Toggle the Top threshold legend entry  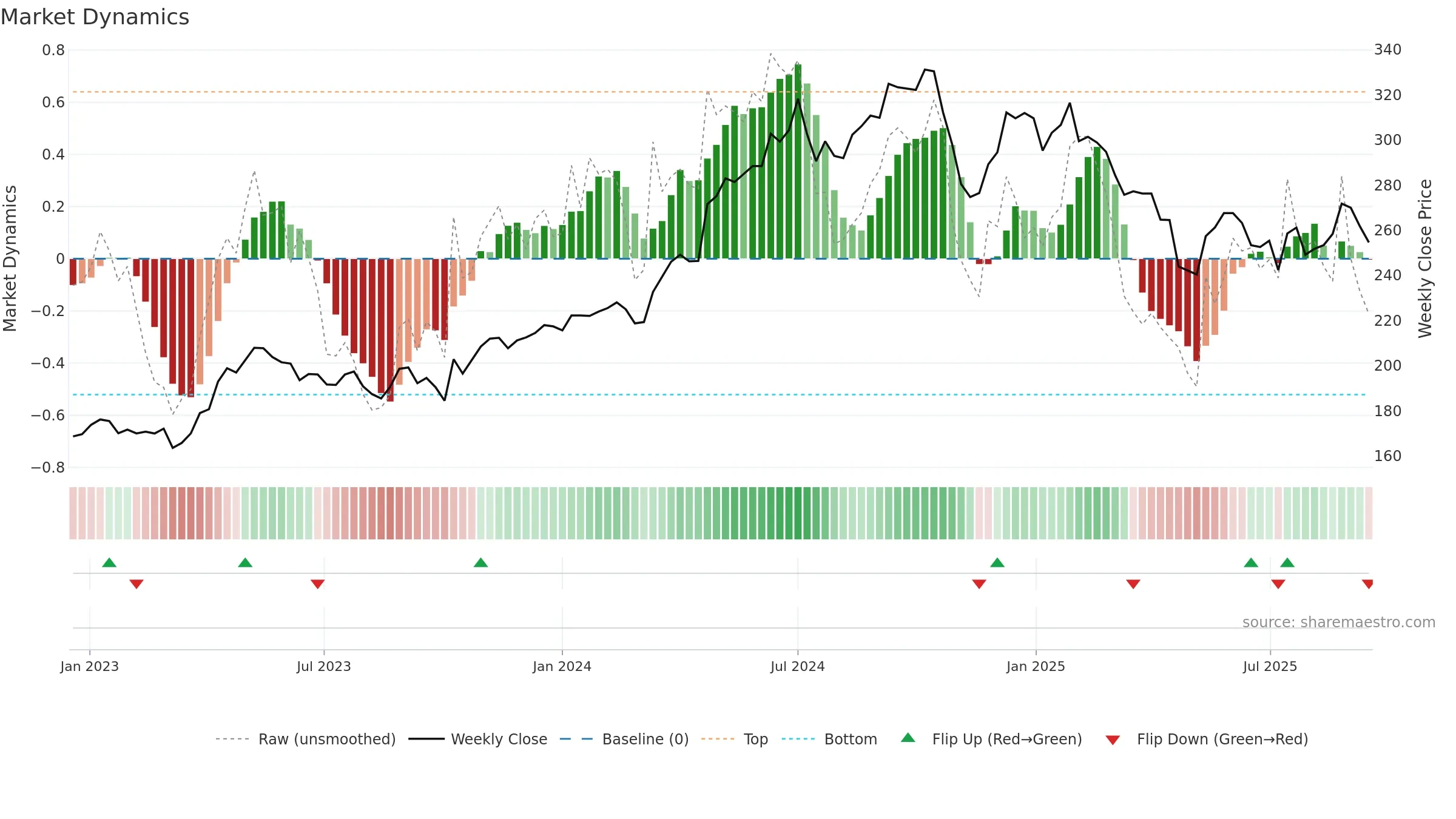point(735,739)
